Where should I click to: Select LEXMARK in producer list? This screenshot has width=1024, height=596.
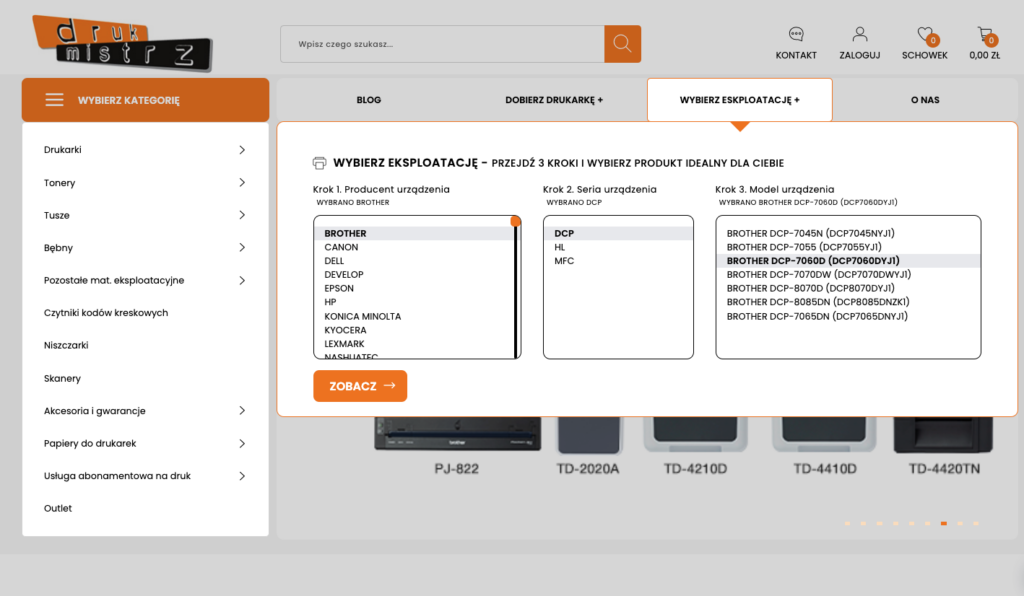(x=344, y=343)
